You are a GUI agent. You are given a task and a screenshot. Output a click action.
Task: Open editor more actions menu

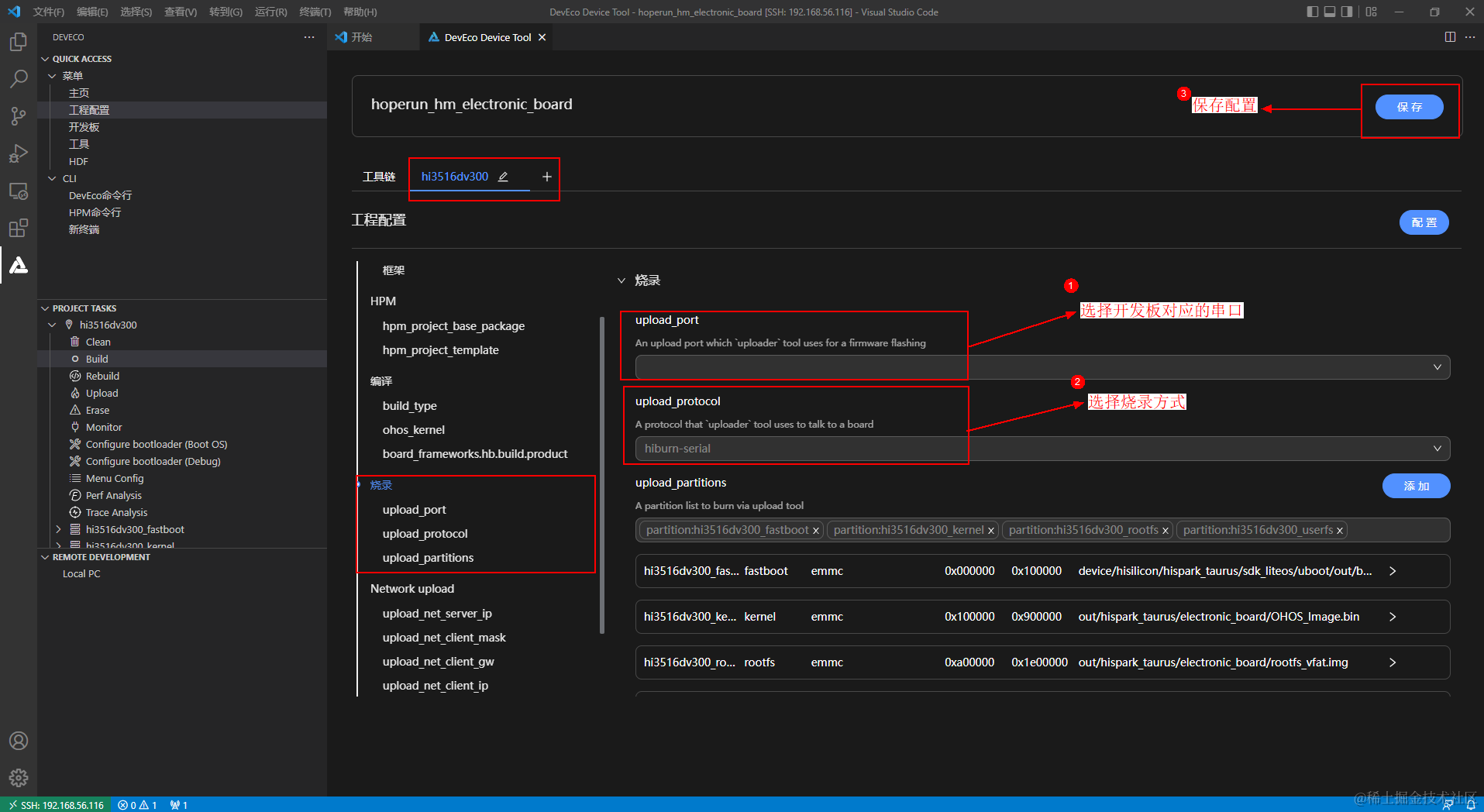(x=1470, y=37)
